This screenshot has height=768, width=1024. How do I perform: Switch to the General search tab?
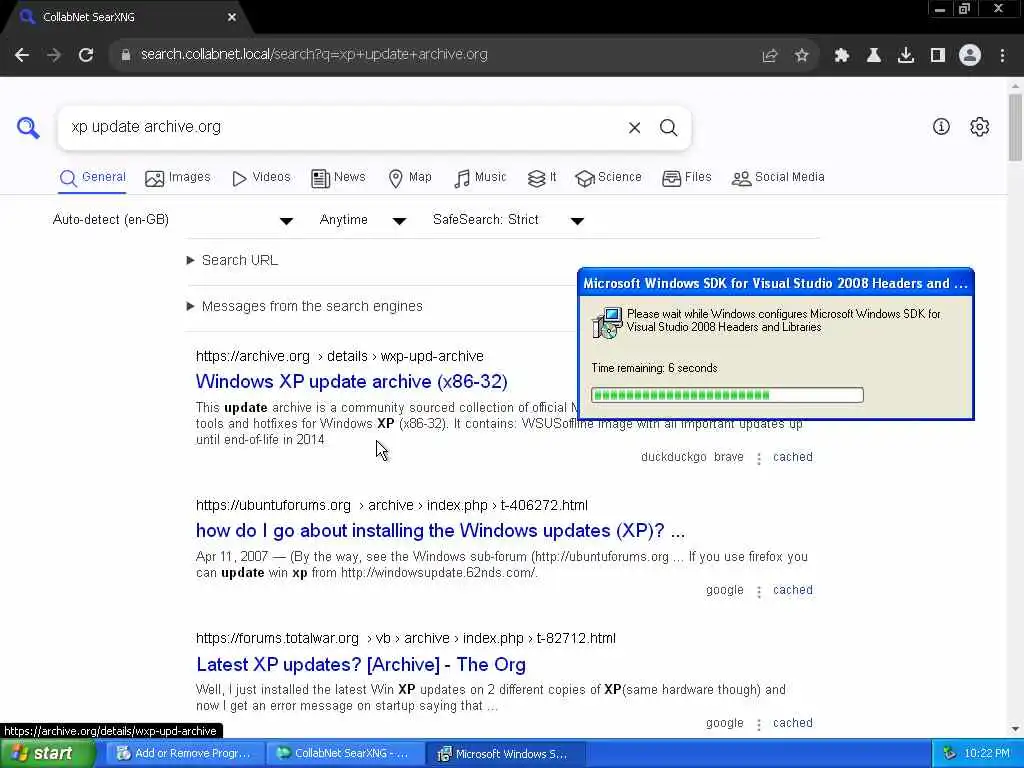pyautogui.click(x=92, y=178)
